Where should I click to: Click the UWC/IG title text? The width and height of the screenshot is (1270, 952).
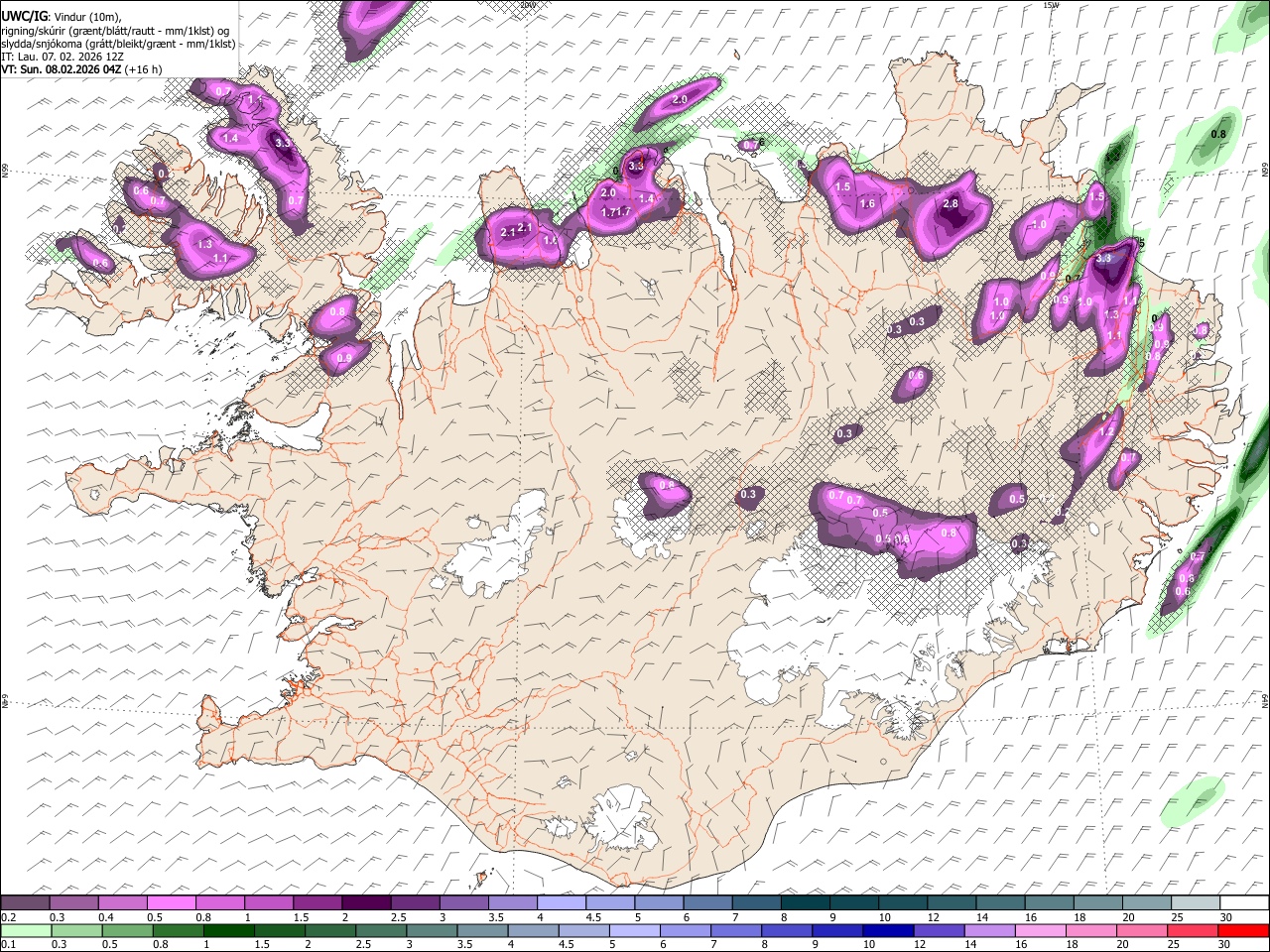[x=24, y=16]
